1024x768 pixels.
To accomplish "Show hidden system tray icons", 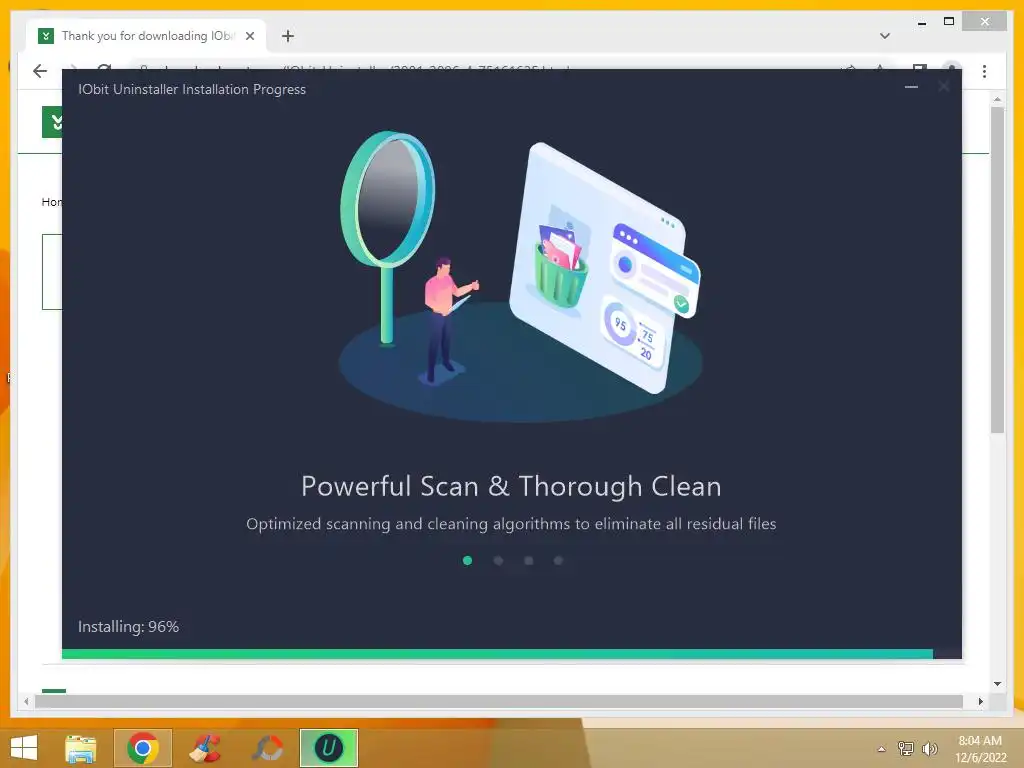I will (x=882, y=749).
